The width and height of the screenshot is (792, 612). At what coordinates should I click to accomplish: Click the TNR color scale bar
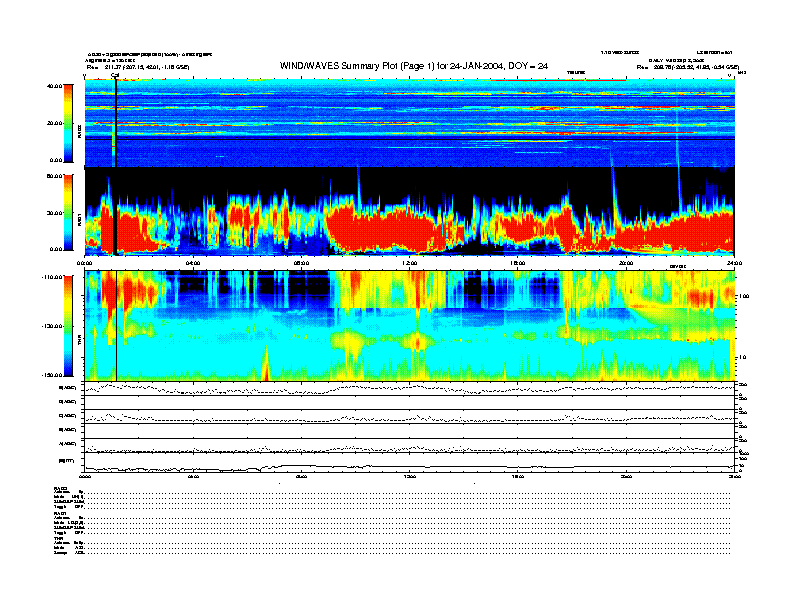coord(68,325)
